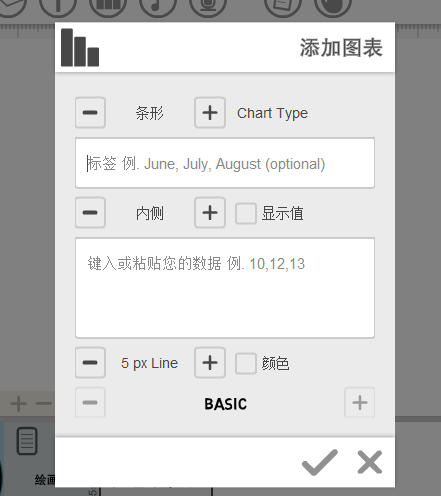Select previous style before BASIC
This screenshot has width=441, height=496.
pyautogui.click(x=90, y=402)
